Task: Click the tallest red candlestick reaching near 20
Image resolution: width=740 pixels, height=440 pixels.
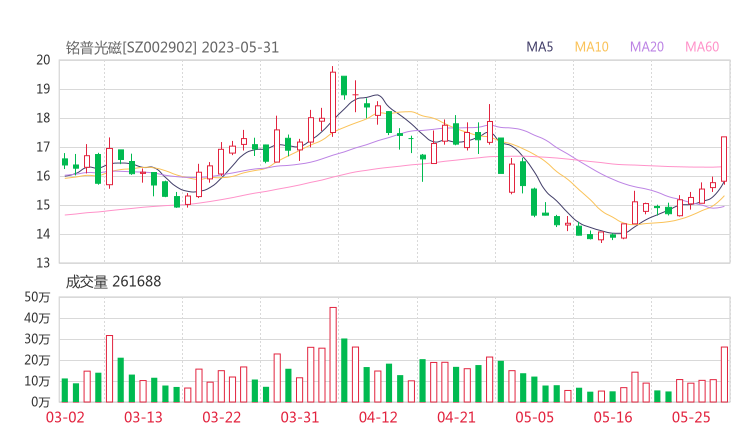Action: [333, 102]
